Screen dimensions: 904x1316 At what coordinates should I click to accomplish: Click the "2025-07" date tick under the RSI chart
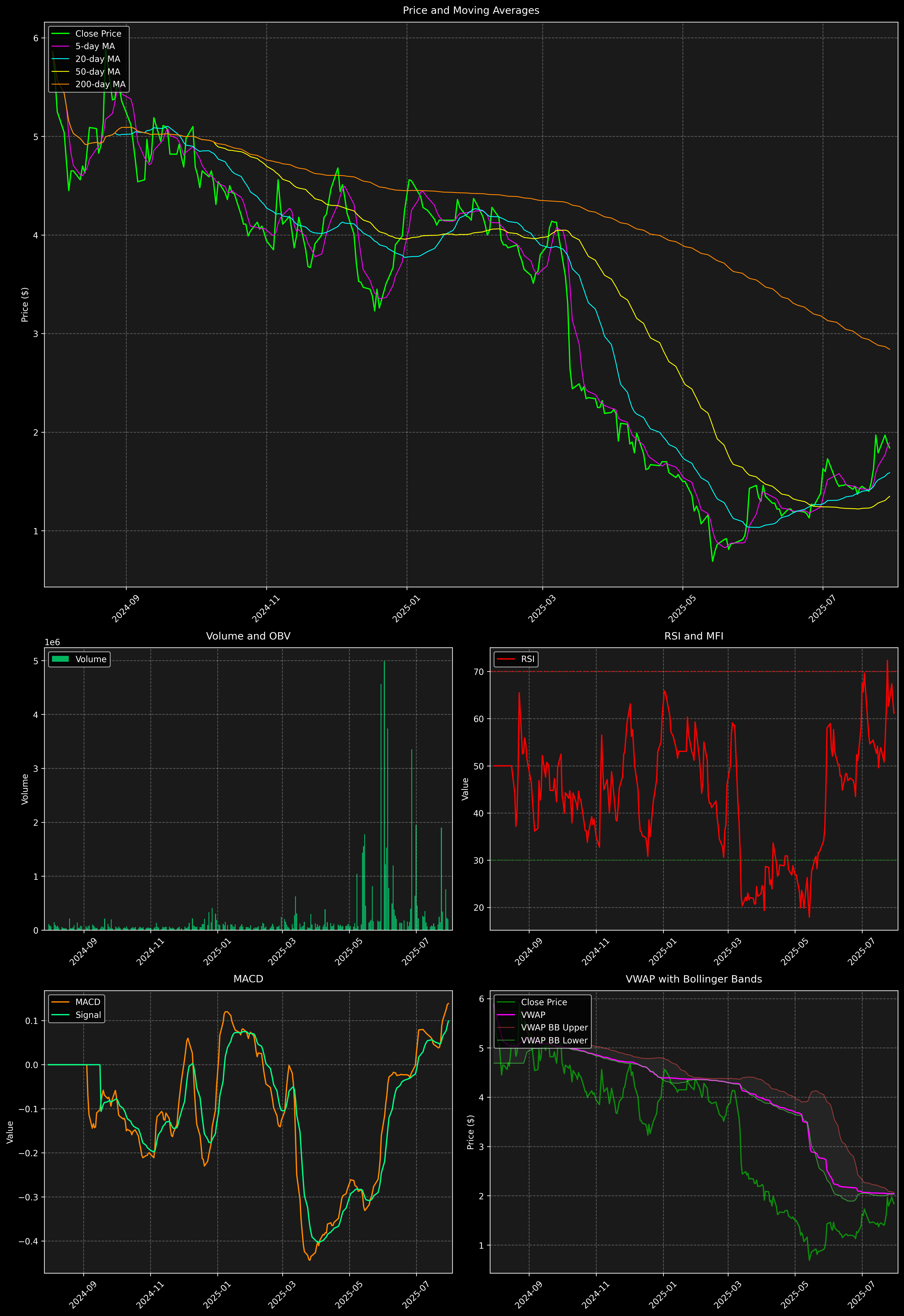pos(862,952)
